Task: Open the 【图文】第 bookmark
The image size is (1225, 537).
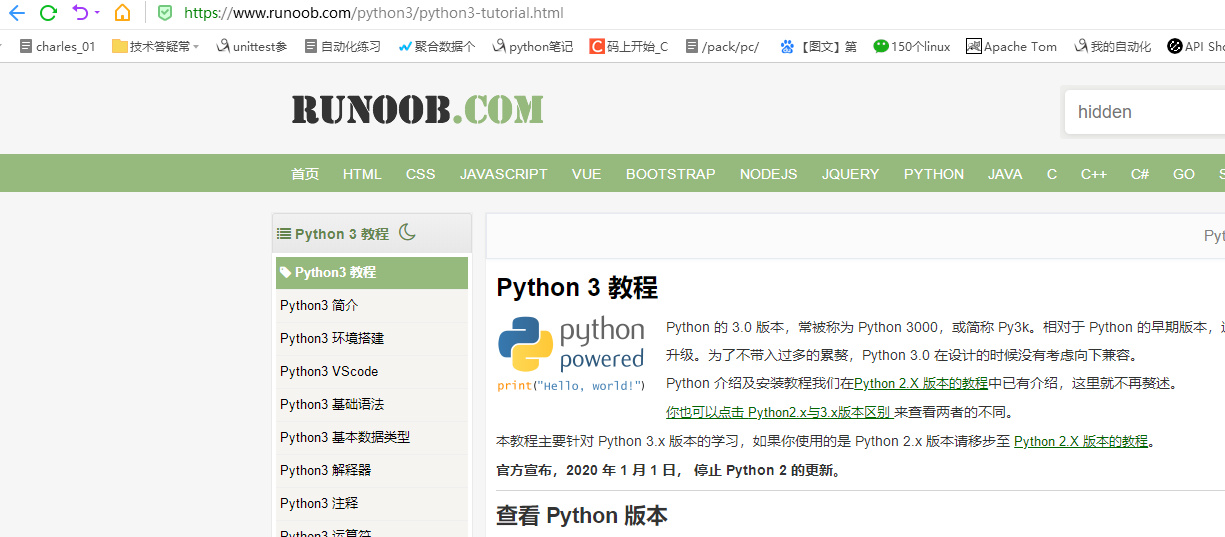Action: click(x=818, y=46)
